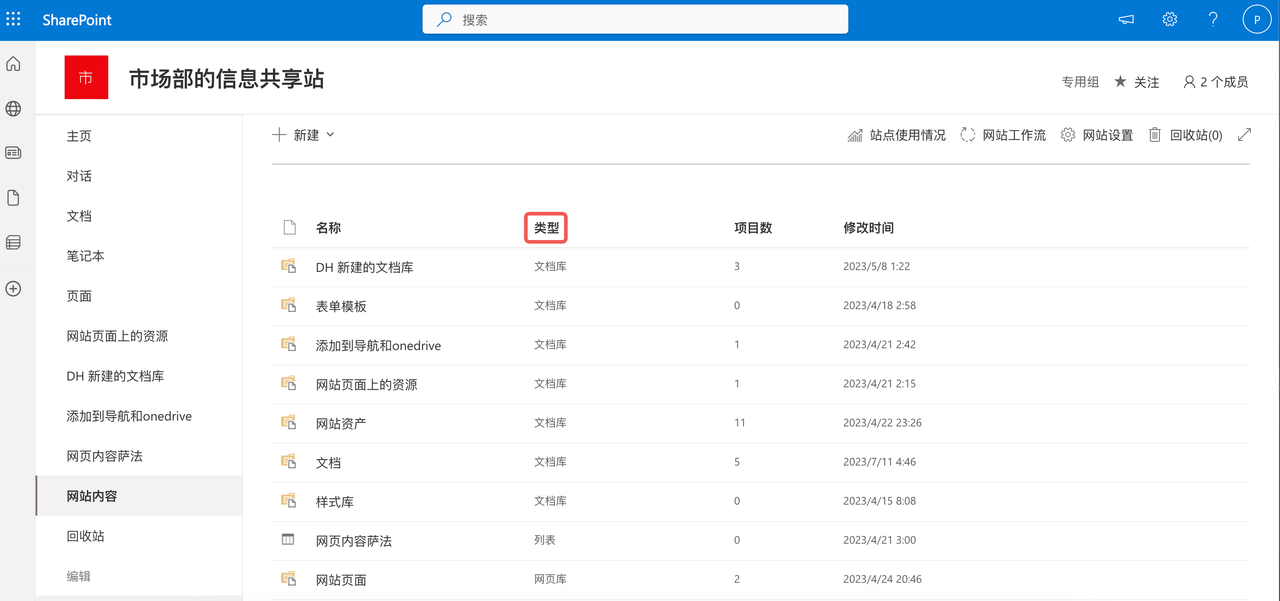Open 笔记本 in the left navigation
The image size is (1280, 601).
click(x=85, y=256)
